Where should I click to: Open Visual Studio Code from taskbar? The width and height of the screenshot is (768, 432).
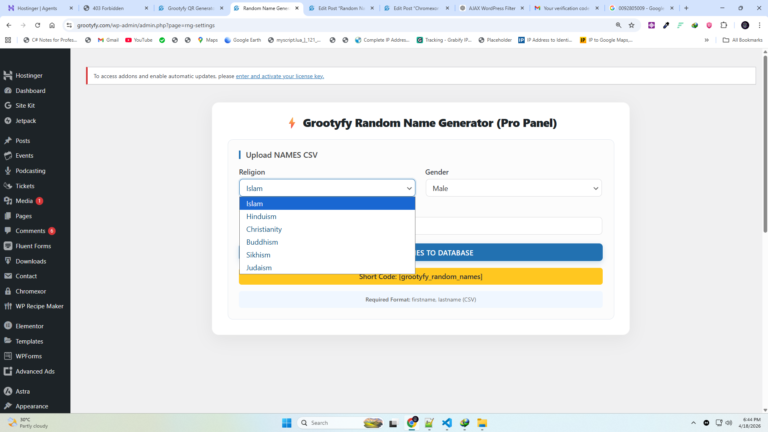(447, 423)
